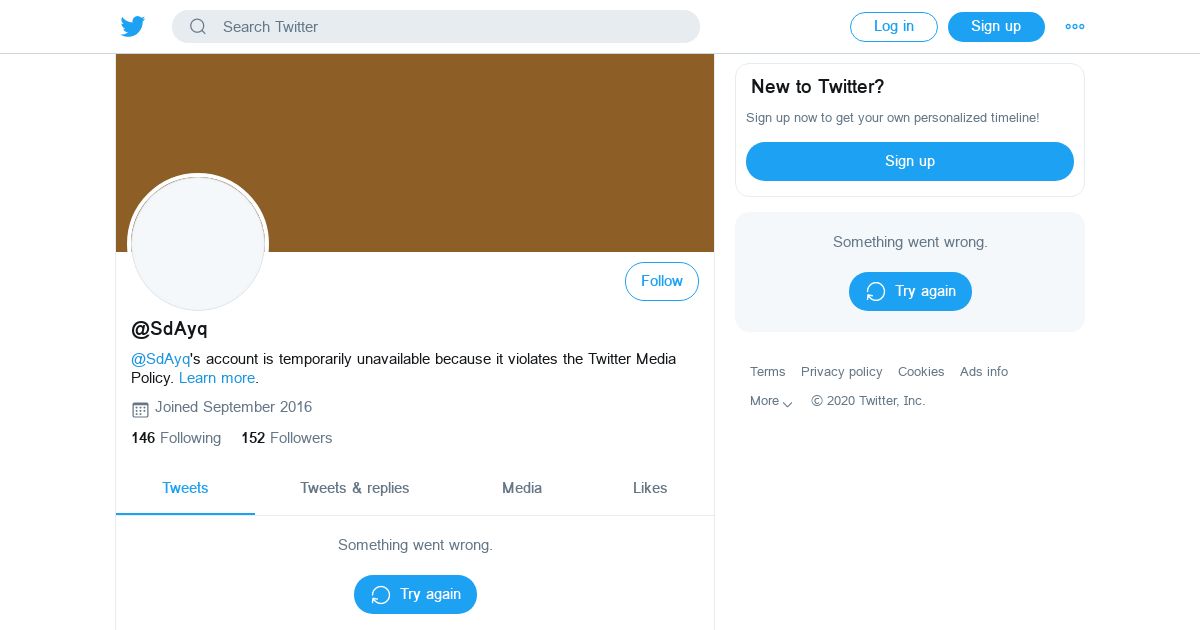The height and width of the screenshot is (630, 1200).
Task: Click the Log in button
Action: 894,27
